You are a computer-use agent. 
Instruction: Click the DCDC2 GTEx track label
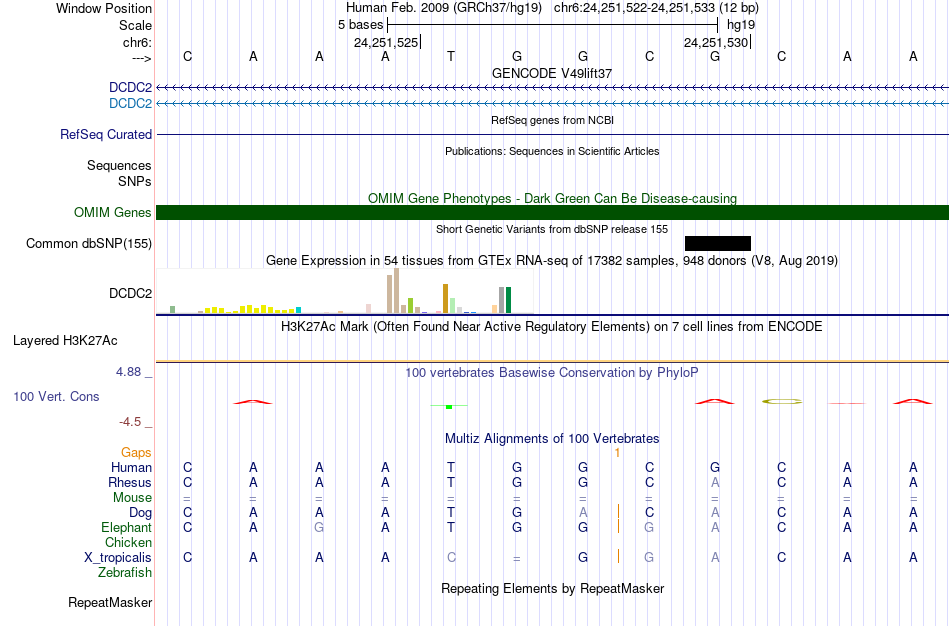pyautogui.click(x=130, y=293)
